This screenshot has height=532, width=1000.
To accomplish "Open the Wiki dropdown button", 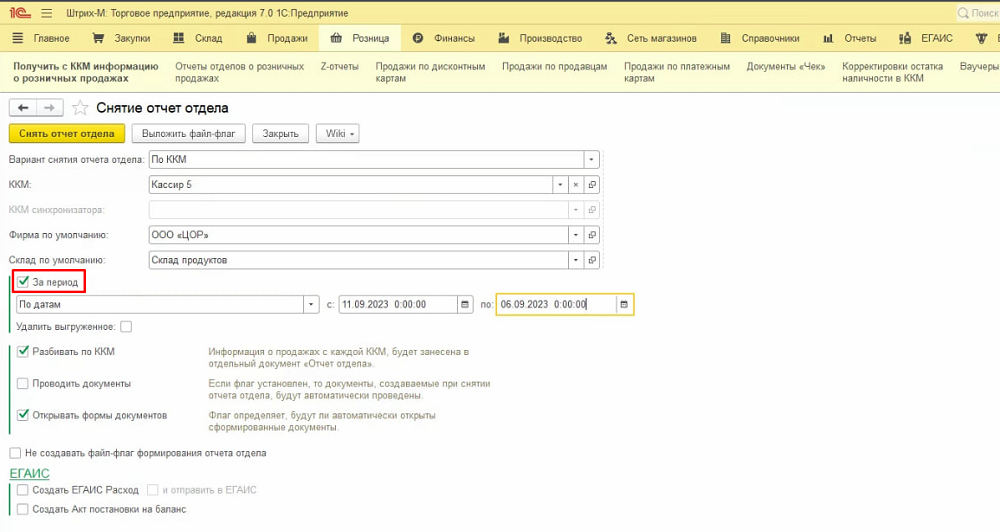I will (337, 133).
